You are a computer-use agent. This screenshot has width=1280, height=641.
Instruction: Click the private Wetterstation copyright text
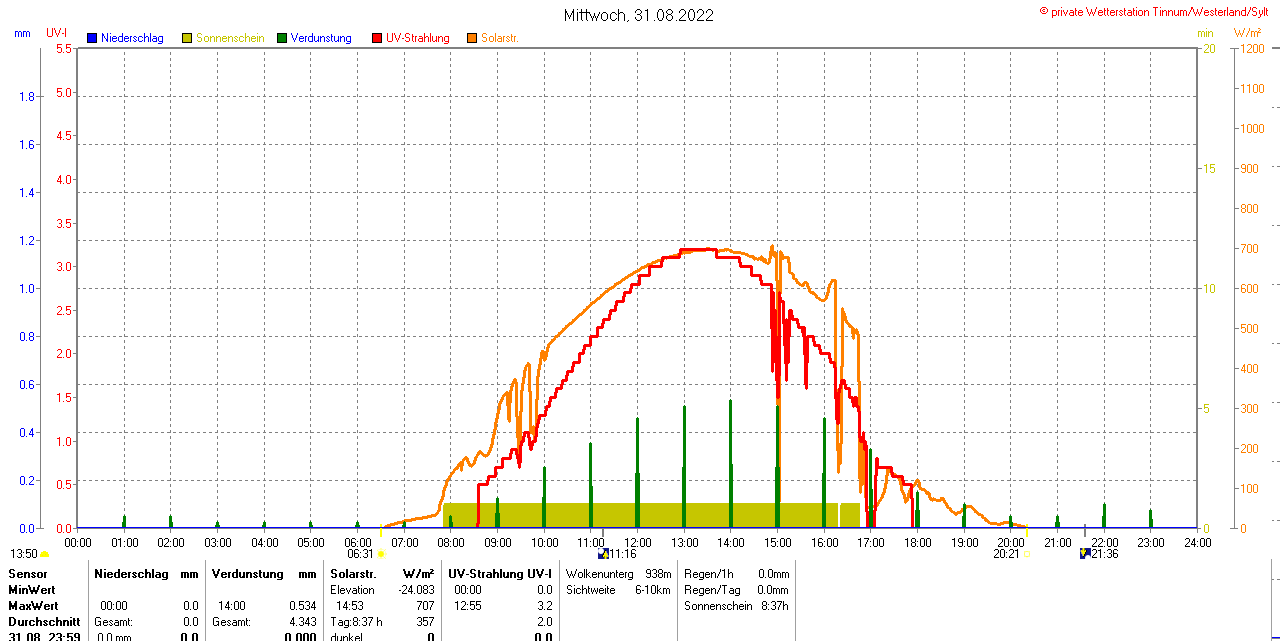pos(1158,11)
